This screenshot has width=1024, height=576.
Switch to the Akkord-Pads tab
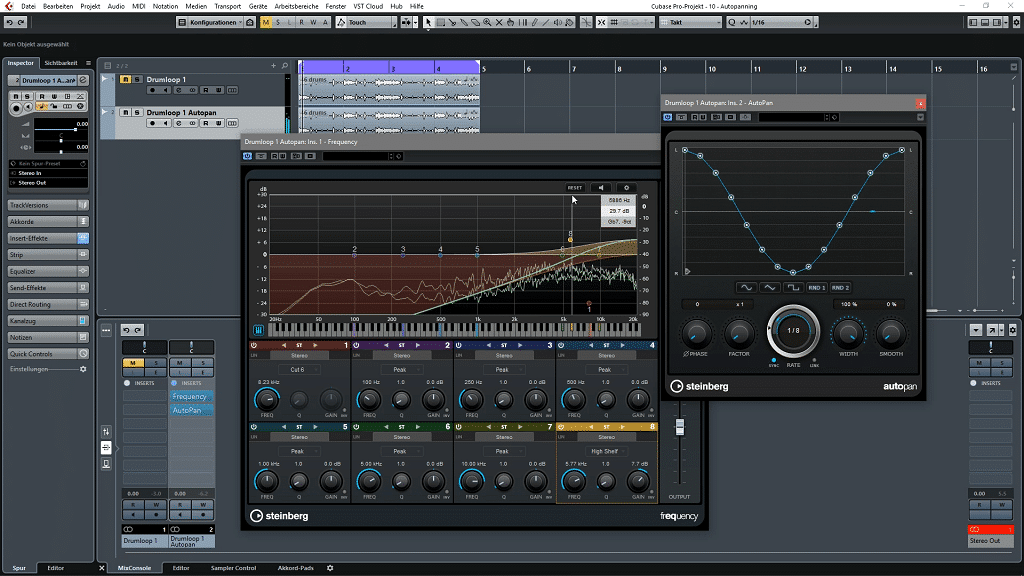[295, 568]
